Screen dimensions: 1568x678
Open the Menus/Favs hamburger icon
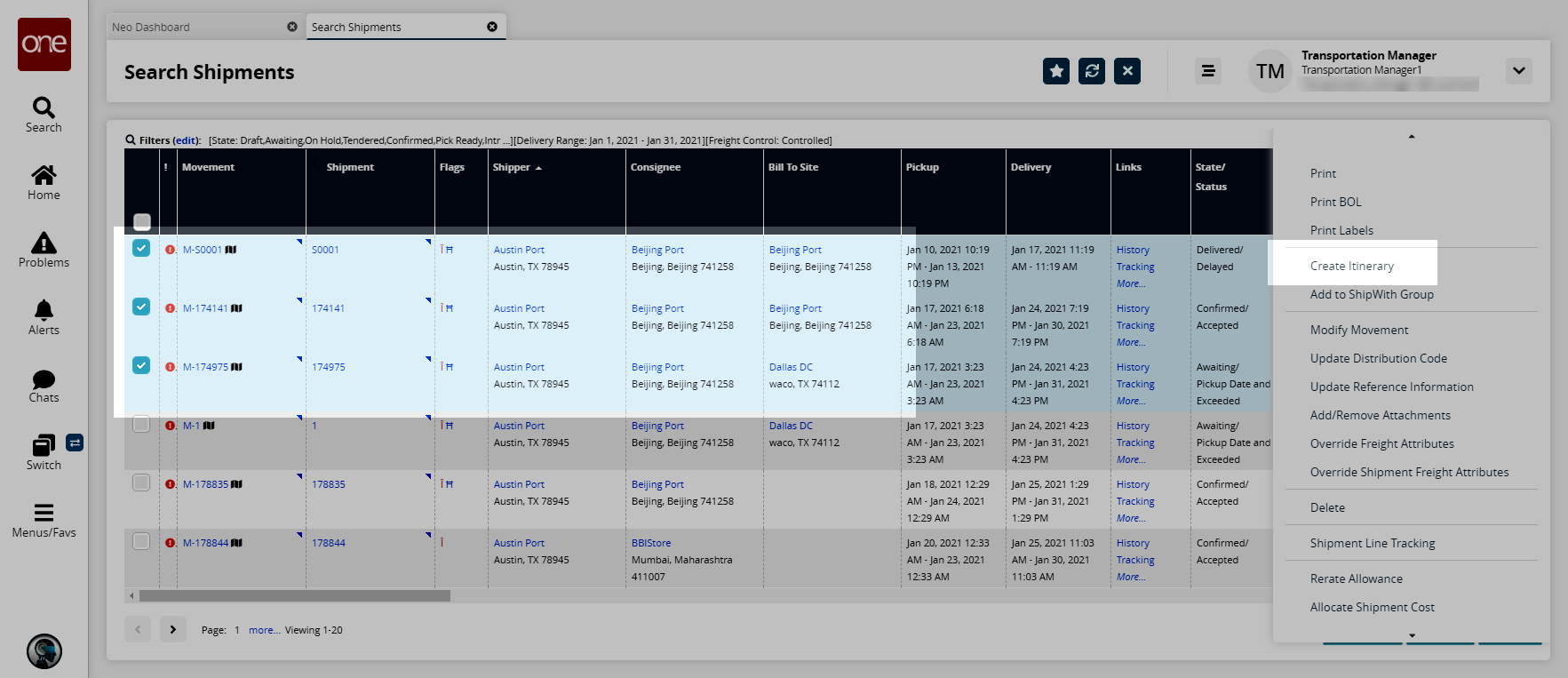[x=44, y=514]
